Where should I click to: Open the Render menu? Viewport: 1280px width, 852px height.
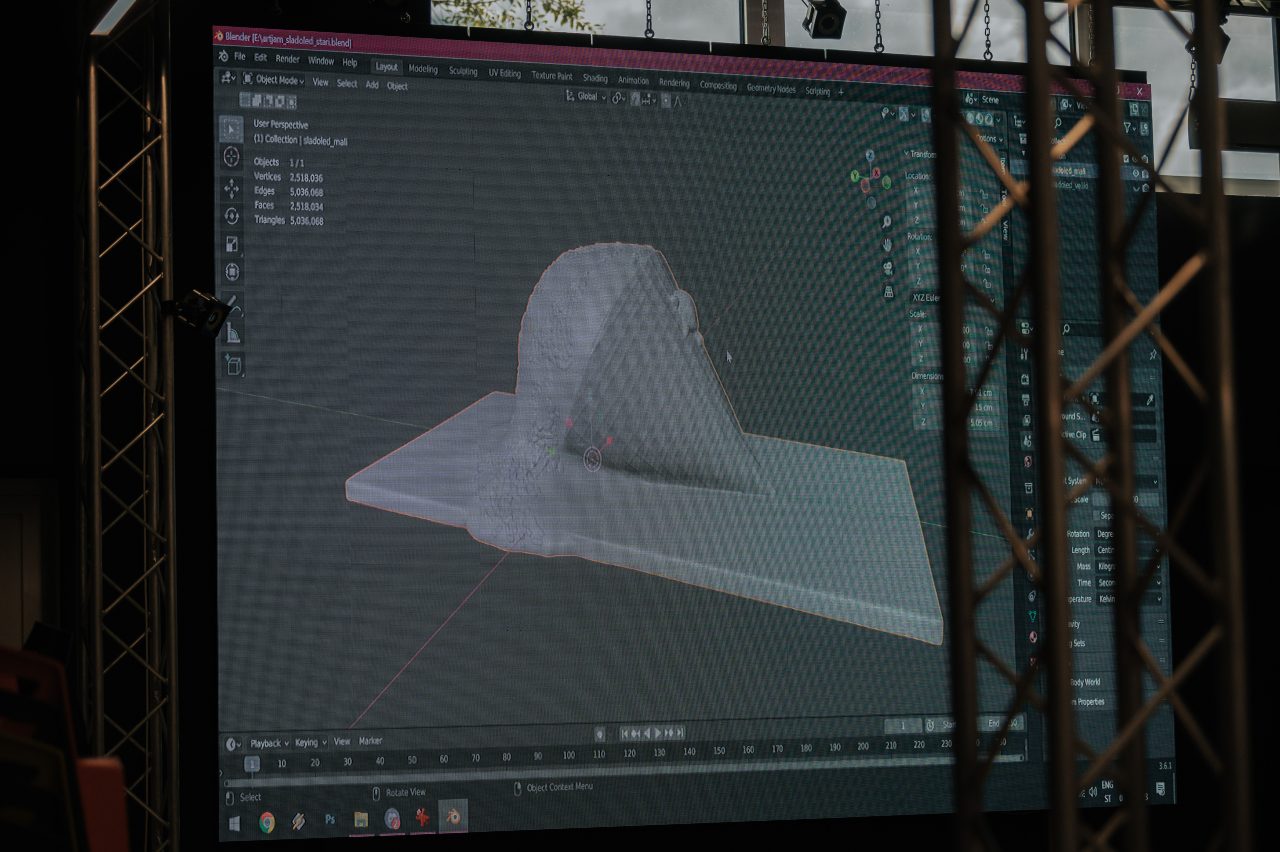[x=287, y=60]
